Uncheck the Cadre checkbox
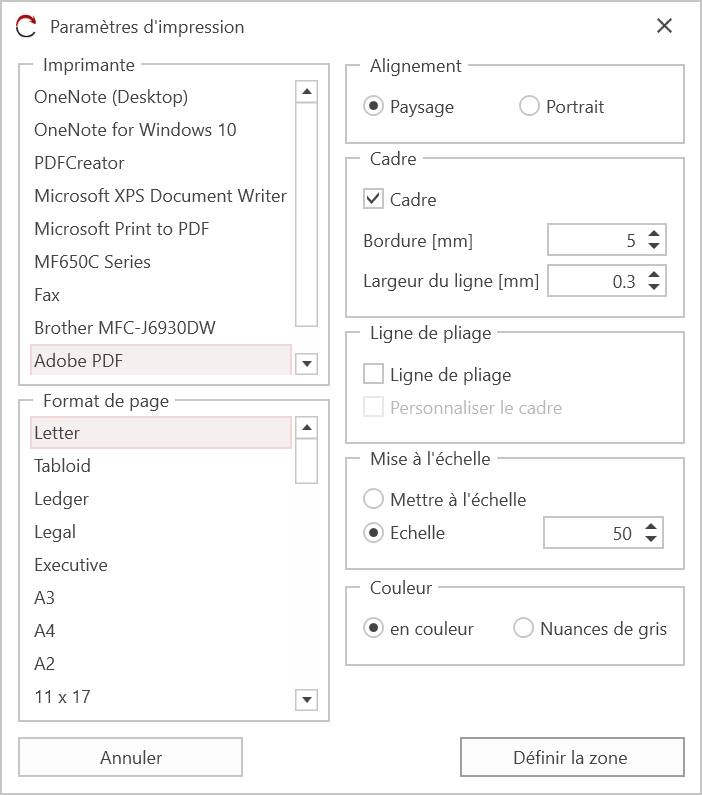 [x=374, y=199]
